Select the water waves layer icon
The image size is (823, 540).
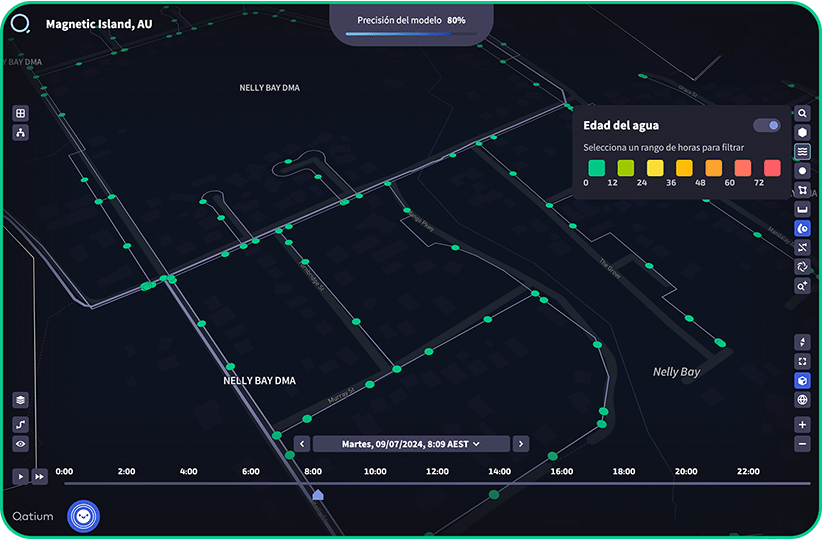[x=802, y=152]
